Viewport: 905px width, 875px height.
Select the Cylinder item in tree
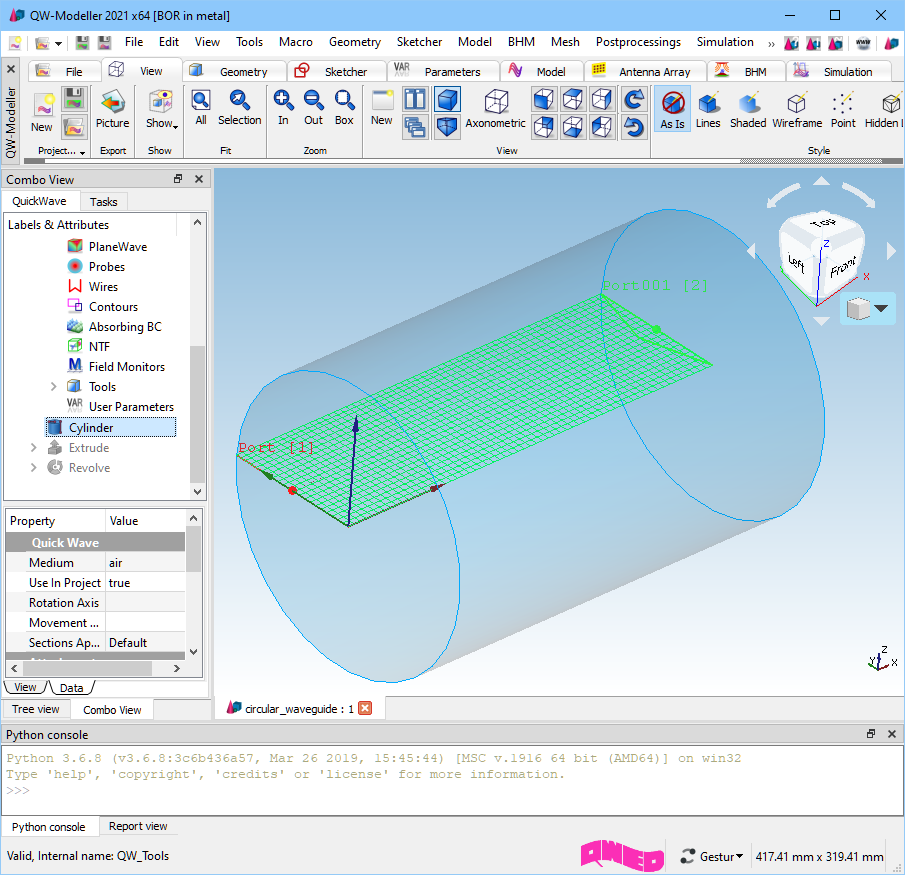pos(110,428)
